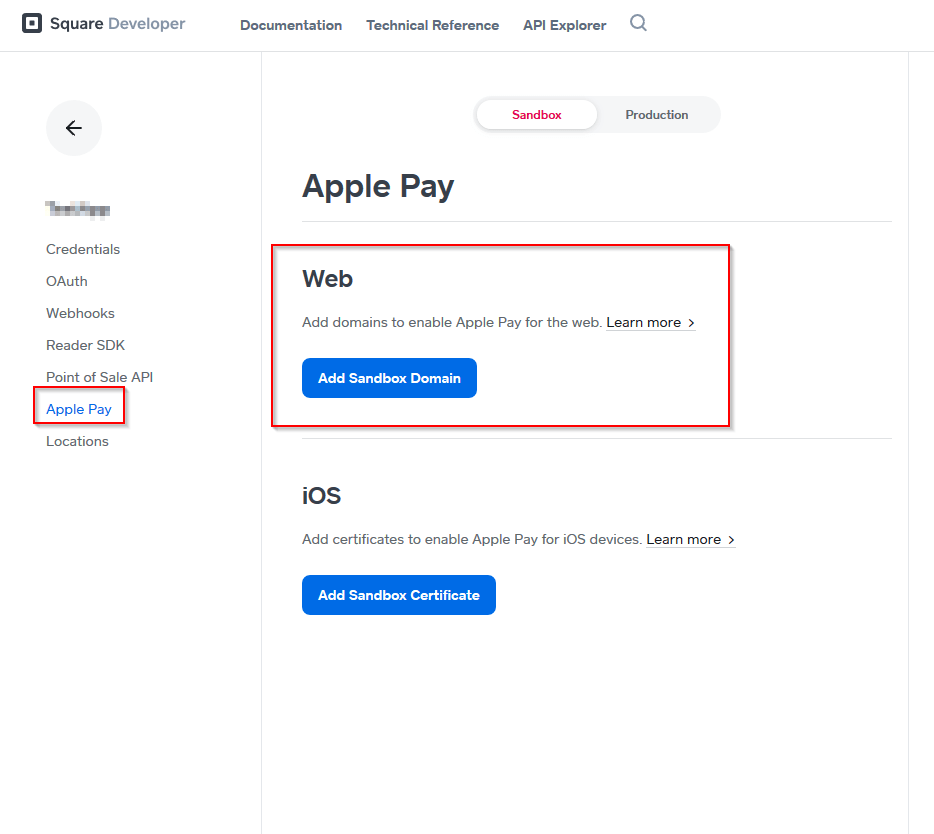Viewport: 934px width, 834px height.
Task: Open the Webhooks settings page
Action: [x=80, y=313]
